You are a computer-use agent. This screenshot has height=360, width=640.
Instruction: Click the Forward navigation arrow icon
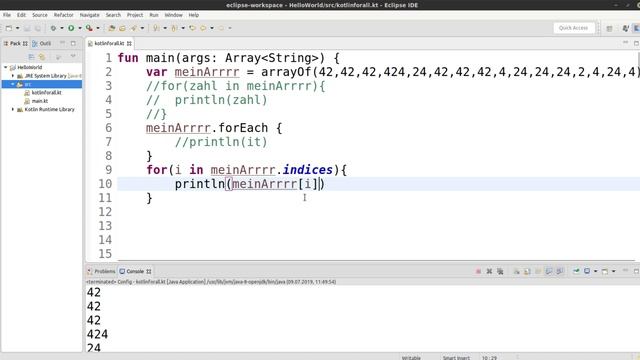click(x=221, y=28)
